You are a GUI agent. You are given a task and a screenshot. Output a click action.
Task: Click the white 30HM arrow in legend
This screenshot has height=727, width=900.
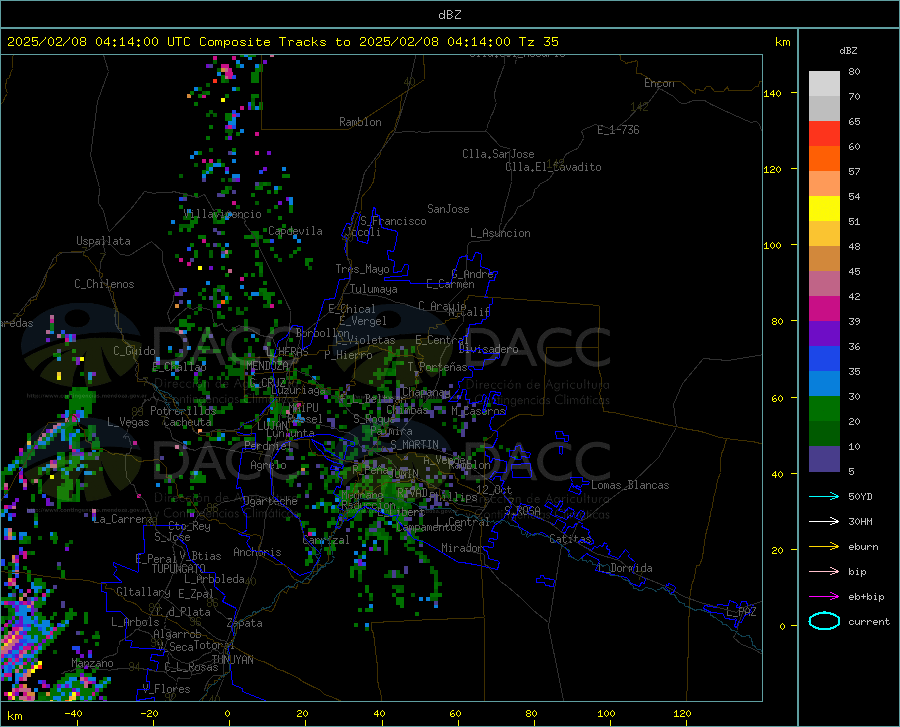[x=824, y=522]
